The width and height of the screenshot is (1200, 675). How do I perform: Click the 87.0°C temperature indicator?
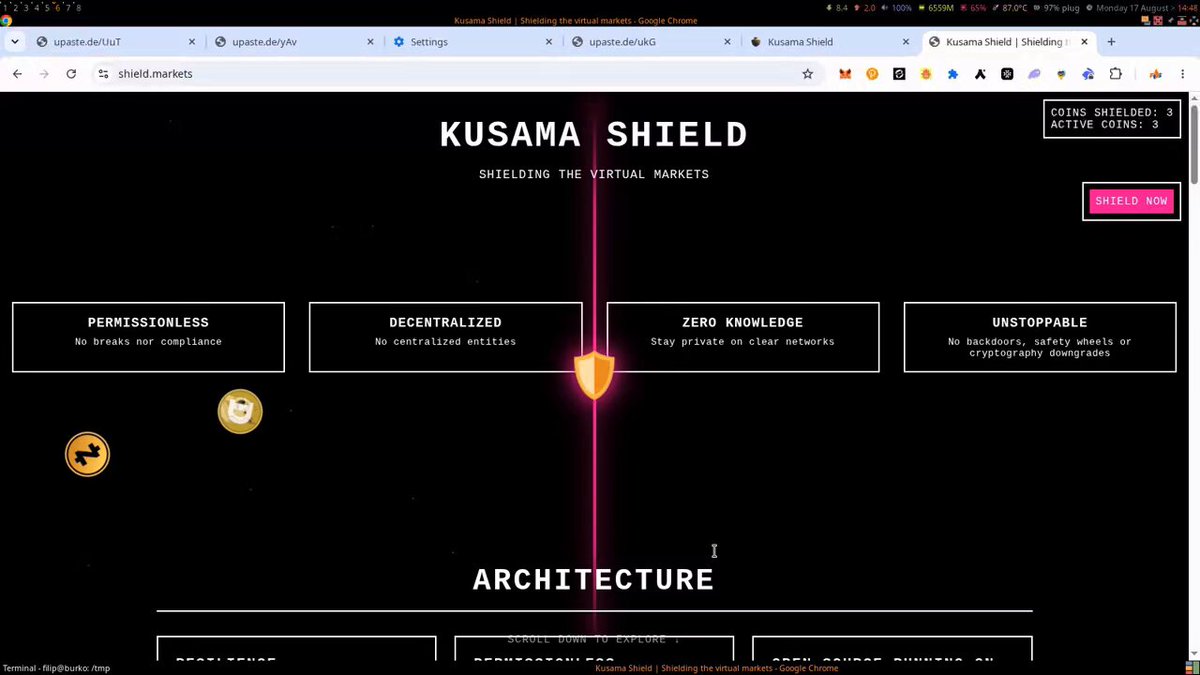(1011, 7)
